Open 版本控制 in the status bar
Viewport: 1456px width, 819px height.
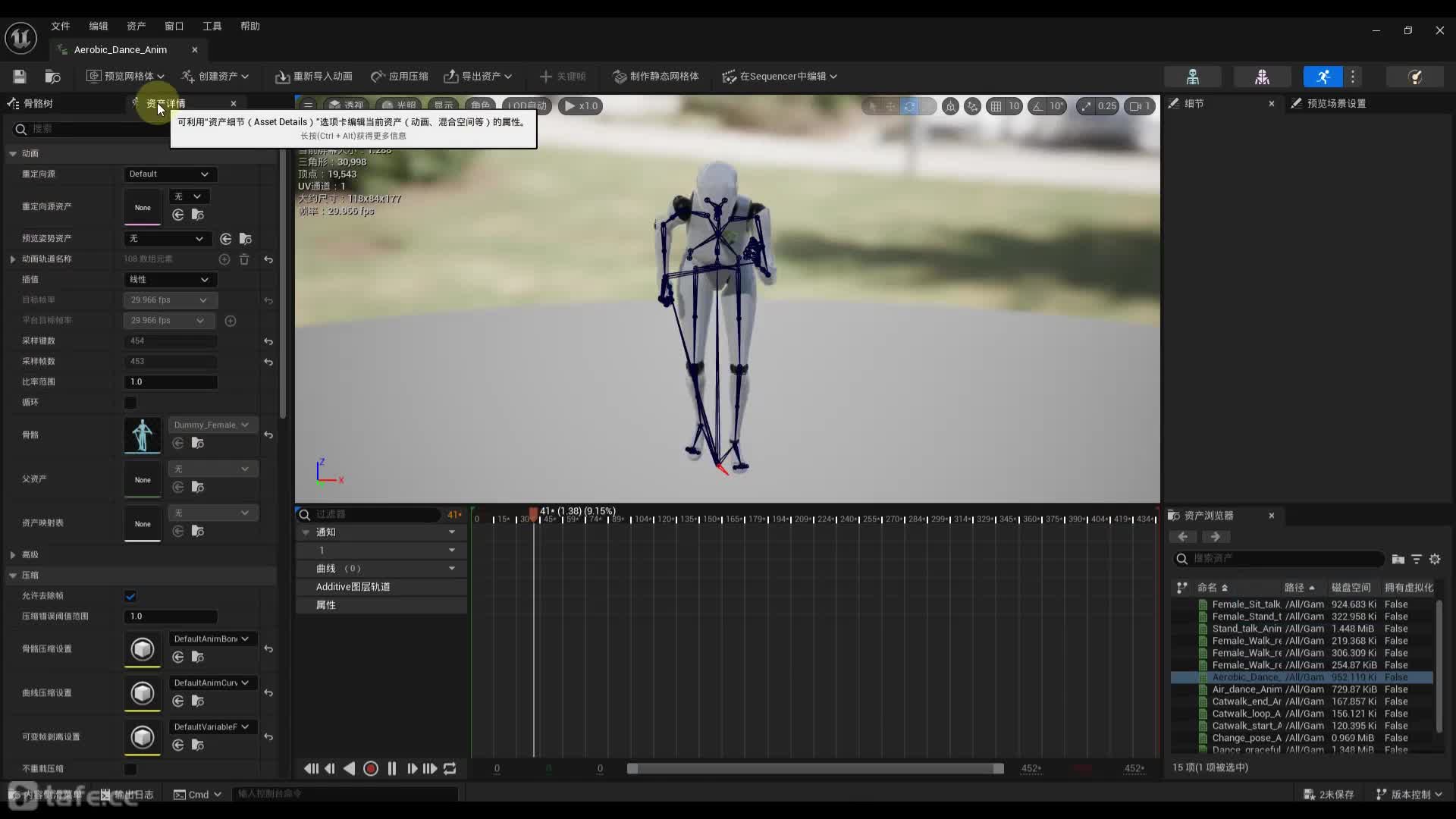pos(1410,794)
